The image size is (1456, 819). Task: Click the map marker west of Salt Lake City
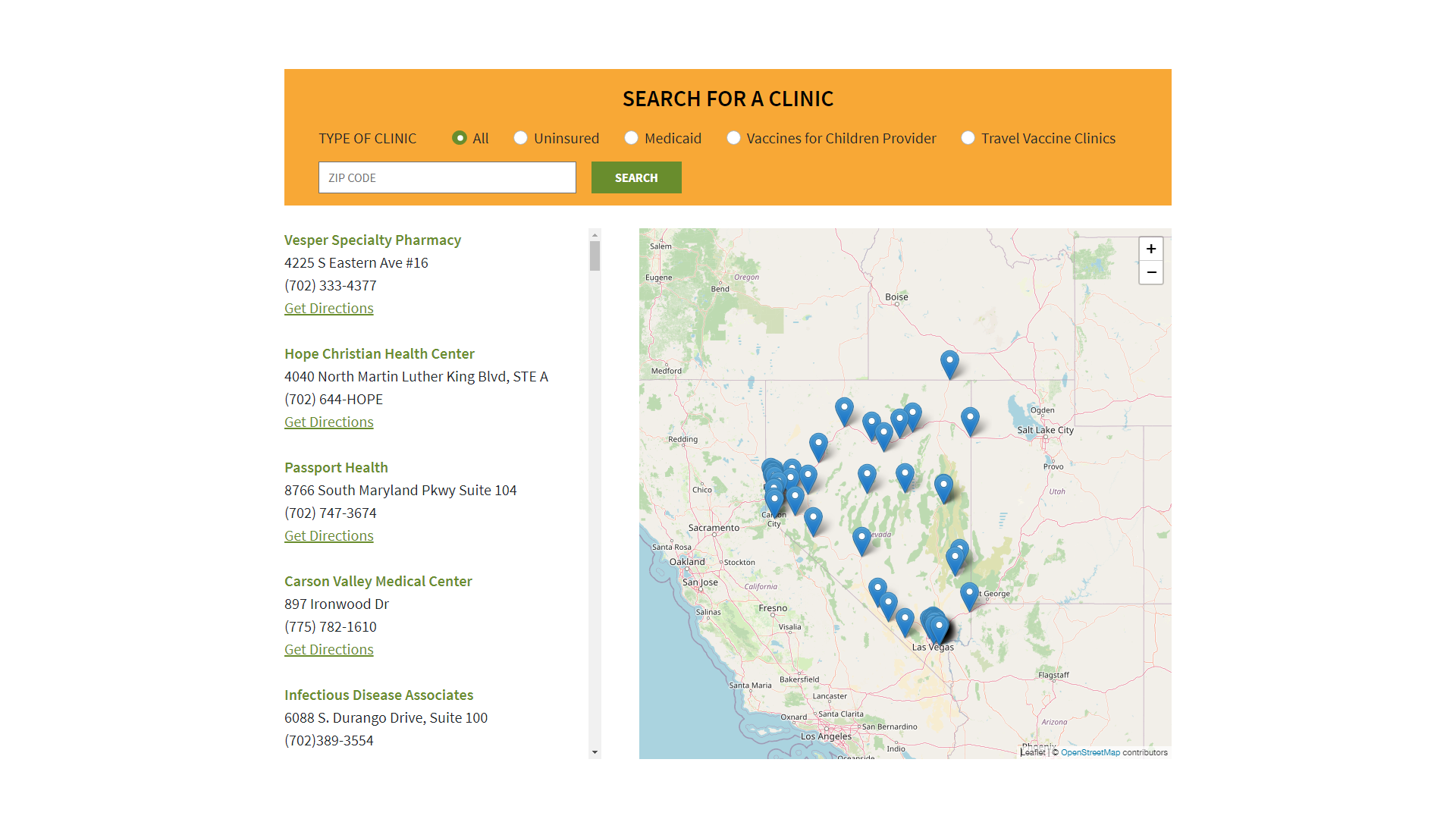tap(969, 420)
